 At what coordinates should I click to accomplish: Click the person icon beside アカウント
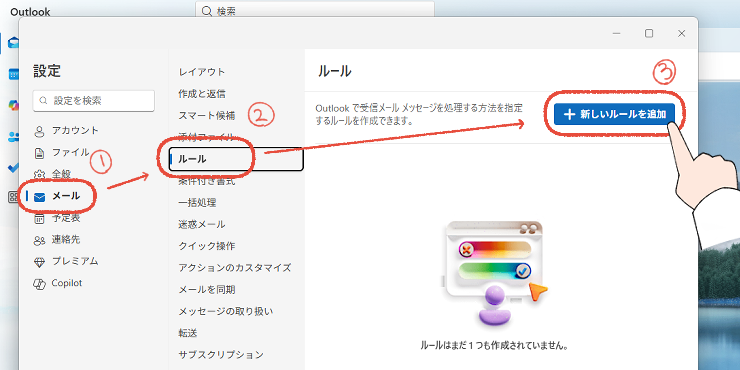[40, 131]
